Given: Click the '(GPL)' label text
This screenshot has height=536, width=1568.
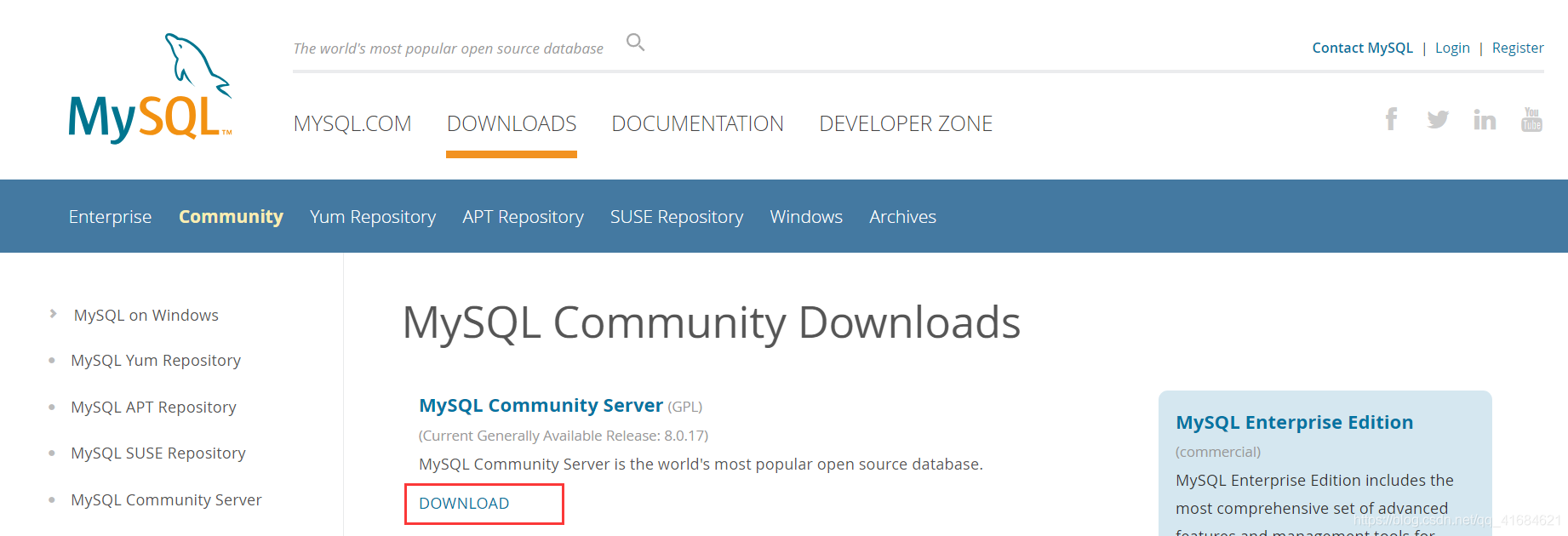Looking at the screenshot, I should click(x=684, y=407).
